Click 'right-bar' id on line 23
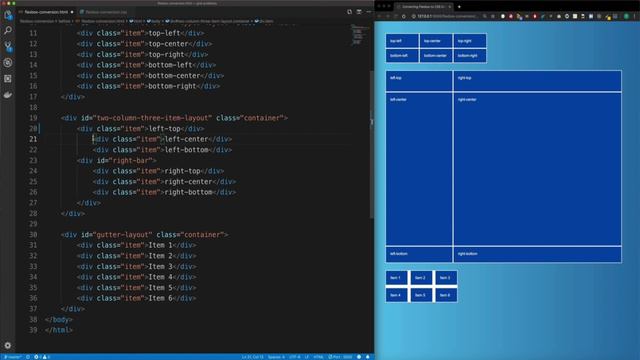The image size is (640, 360). [x=132, y=160]
